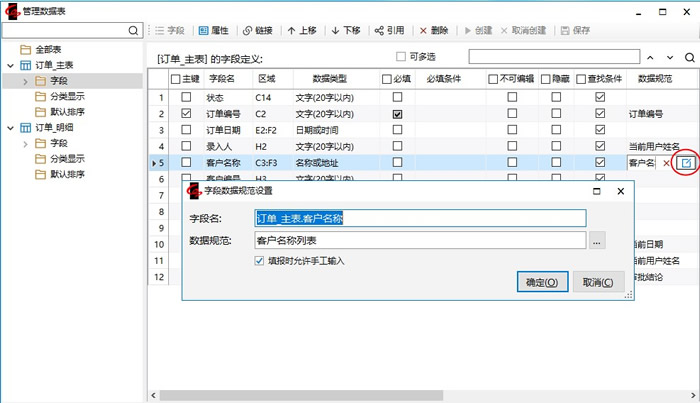Click the red X clear icon in row 5
The height and width of the screenshot is (403, 700).
(x=667, y=163)
